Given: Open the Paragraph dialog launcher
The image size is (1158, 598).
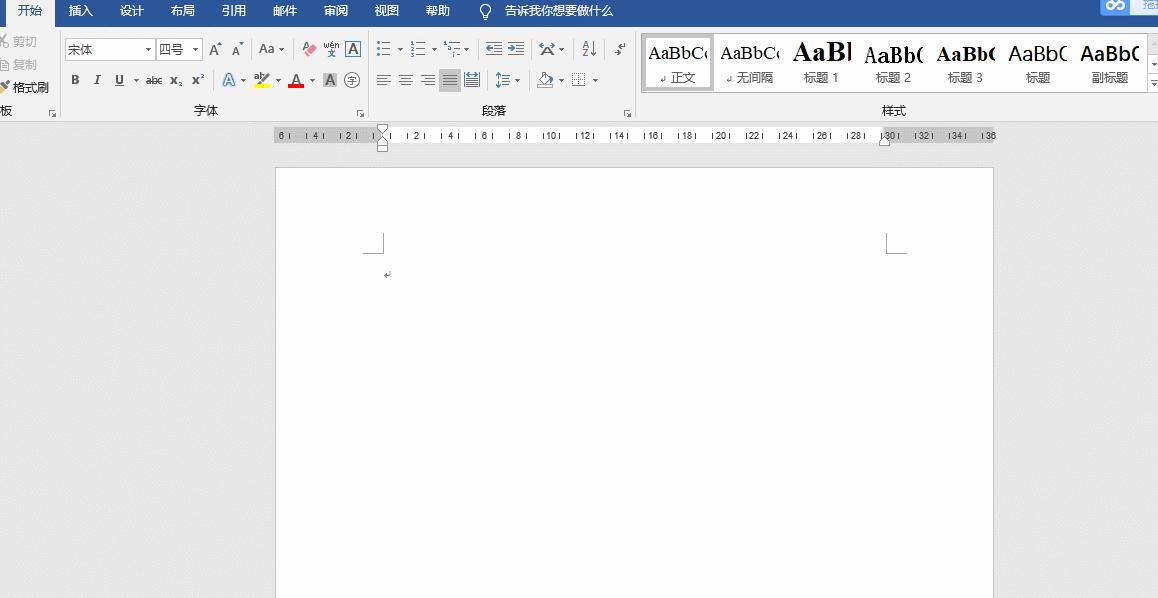Looking at the screenshot, I should click(x=627, y=113).
